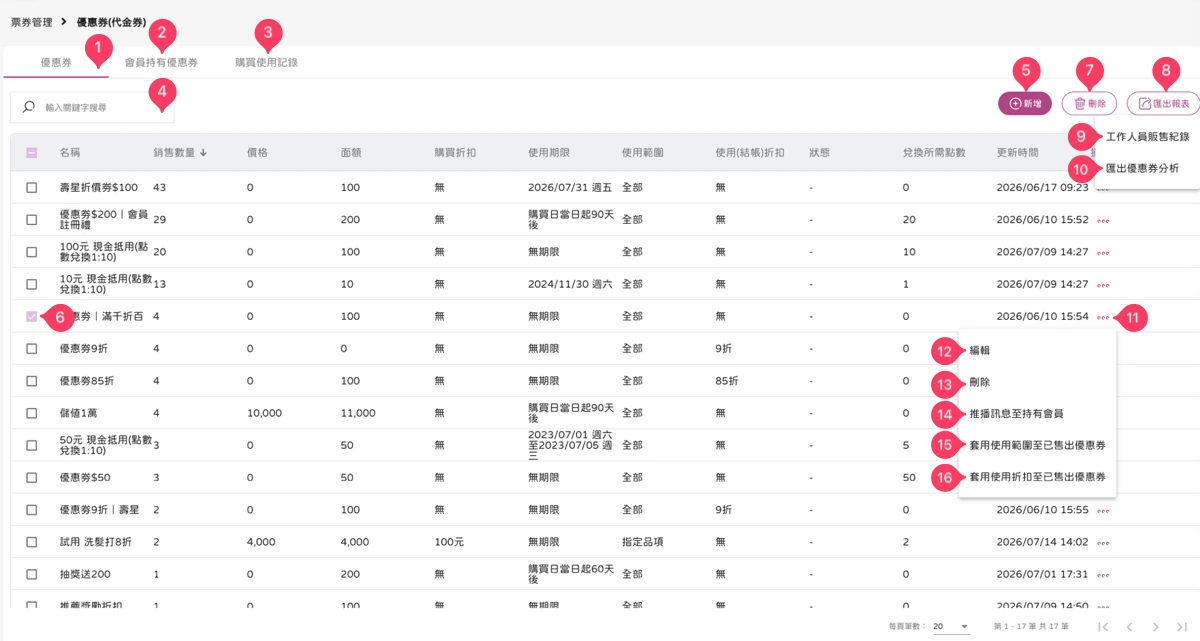Image resolution: width=1200 pixels, height=641 pixels.
Task: Go to the first page of results
Action: pos(1103,626)
